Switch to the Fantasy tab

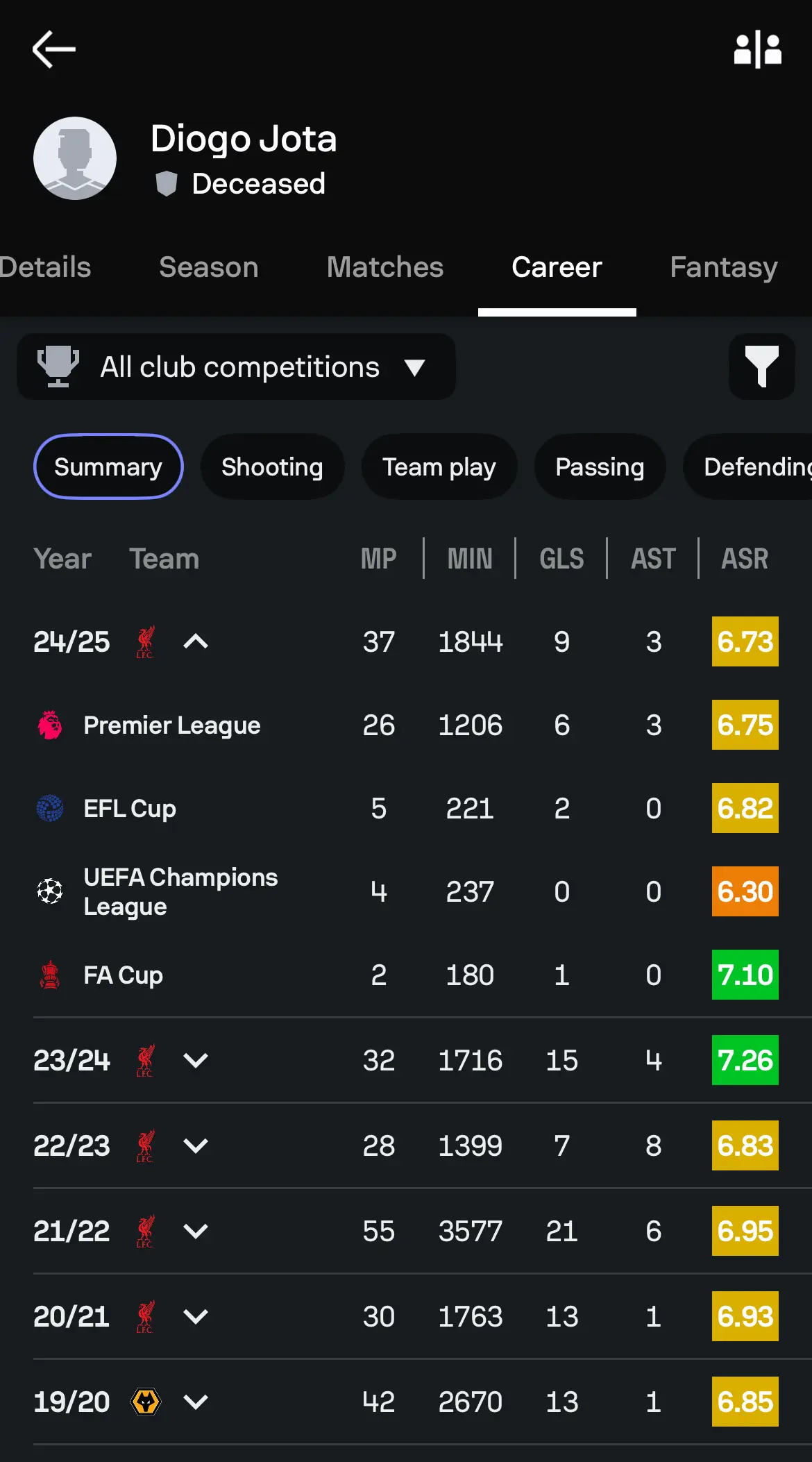tap(724, 267)
